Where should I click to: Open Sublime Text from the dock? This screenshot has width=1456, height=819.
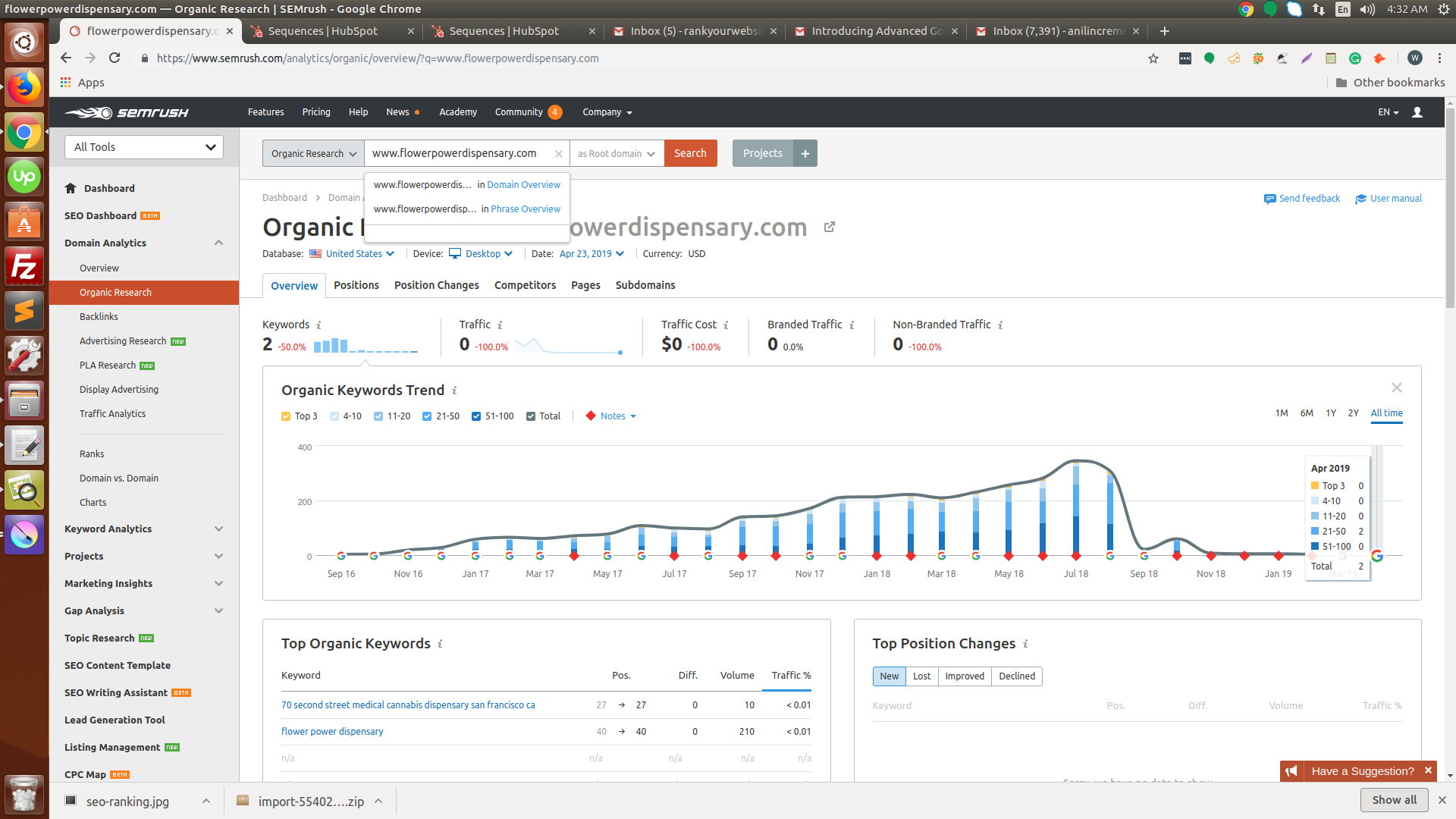24,311
